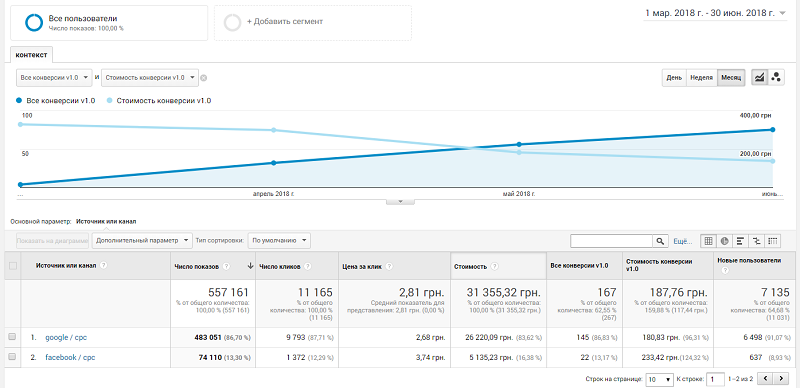
Task: Check the select-all rows checkbox
Action: pyautogui.click(x=13, y=265)
